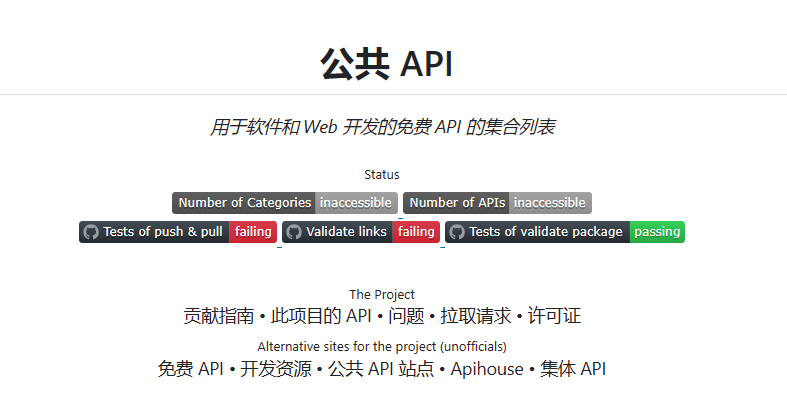
Task: Open the 此项目的 API link
Action: 321,316
